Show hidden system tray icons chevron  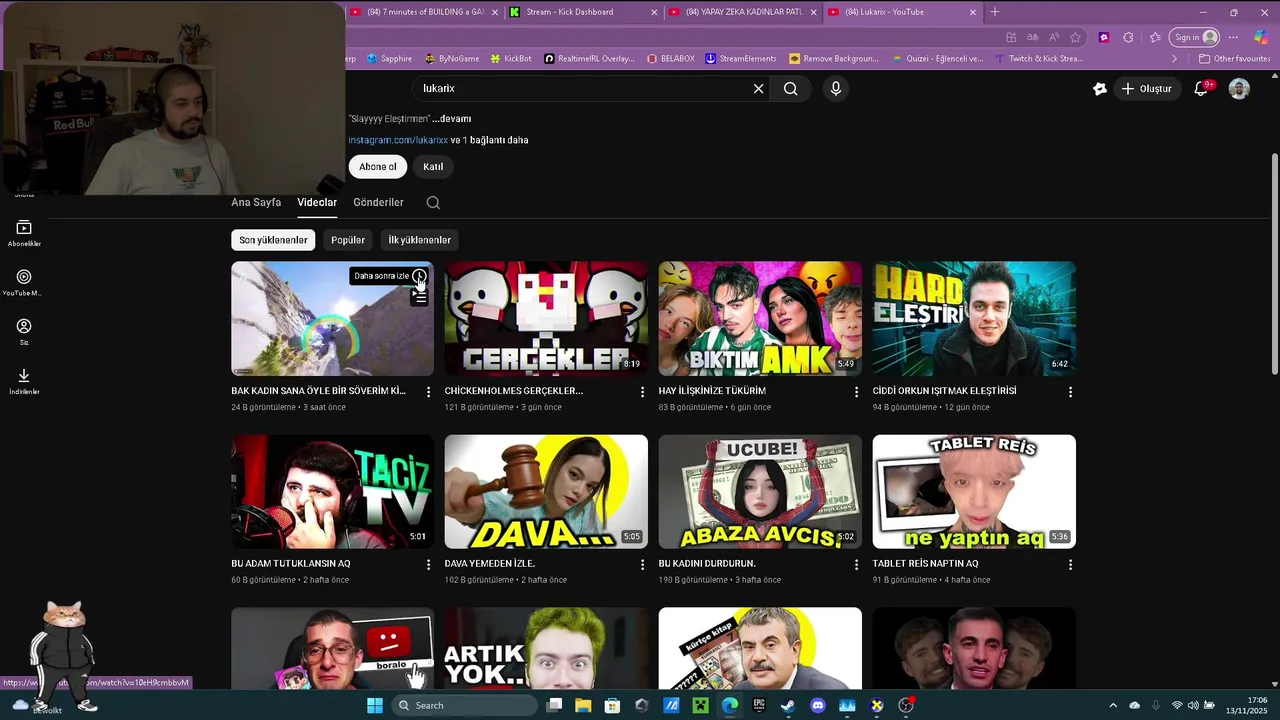[x=1113, y=705]
